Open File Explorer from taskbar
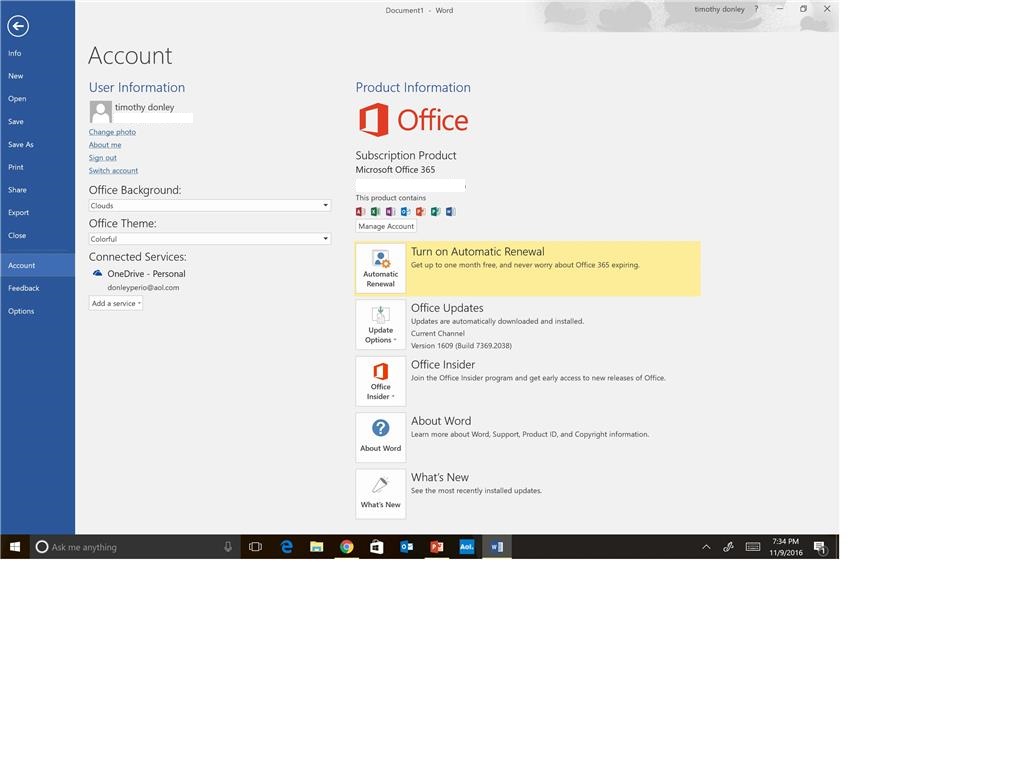This screenshot has height=765, width=1024. click(x=317, y=547)
